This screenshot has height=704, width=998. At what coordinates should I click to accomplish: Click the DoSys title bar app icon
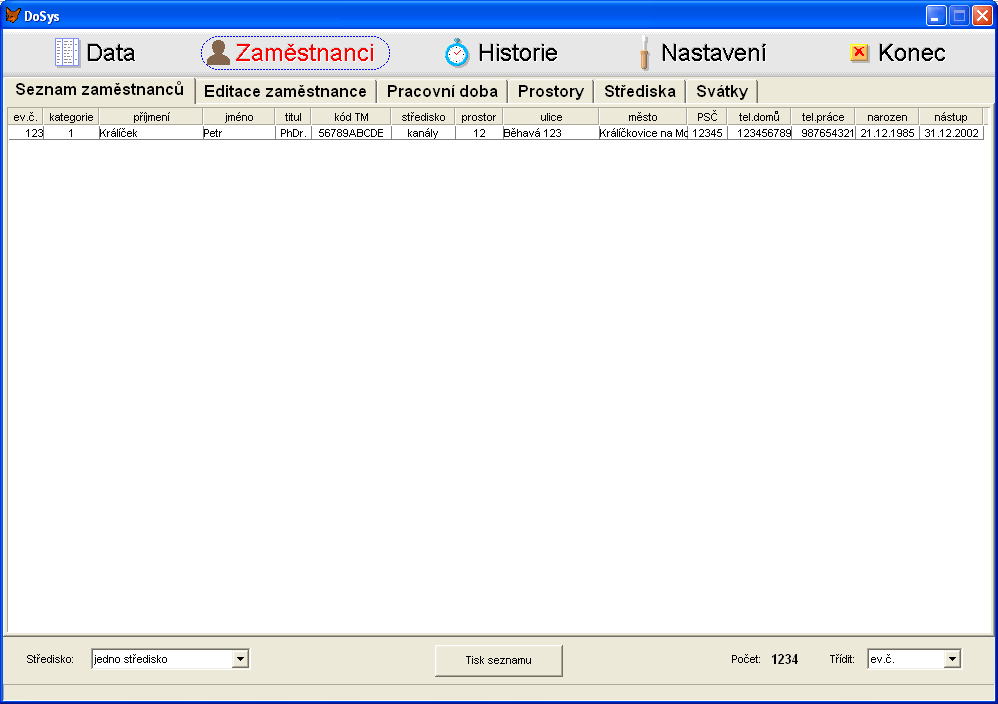13,15
